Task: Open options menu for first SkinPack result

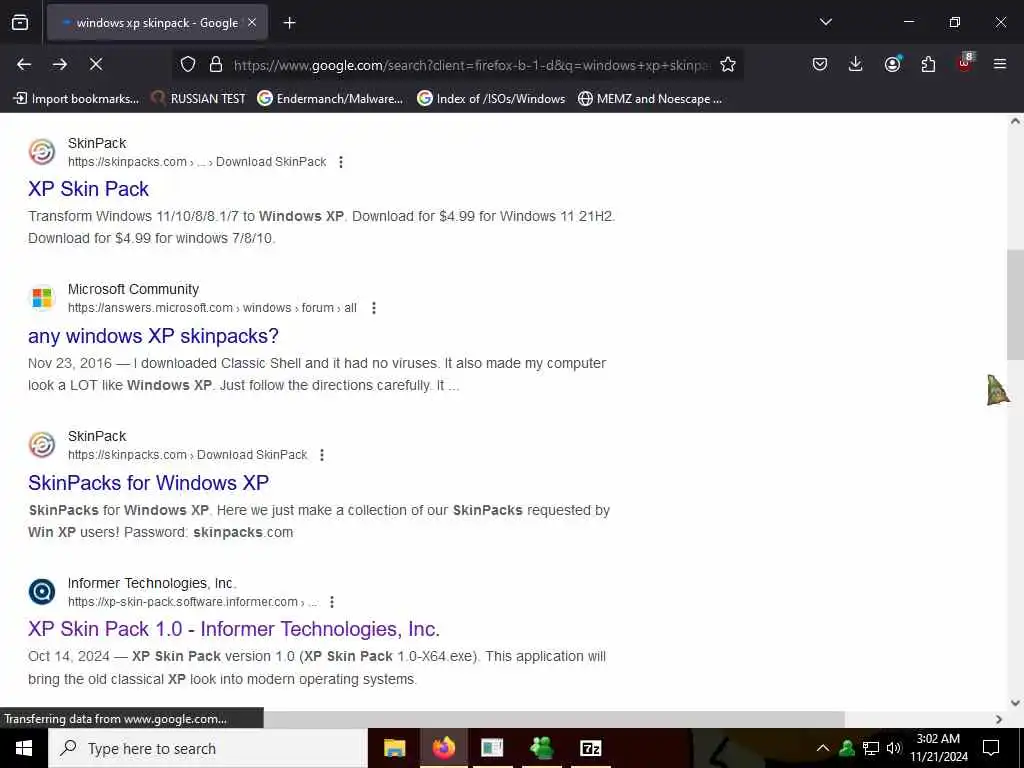Action: click(x=341, y=162)
